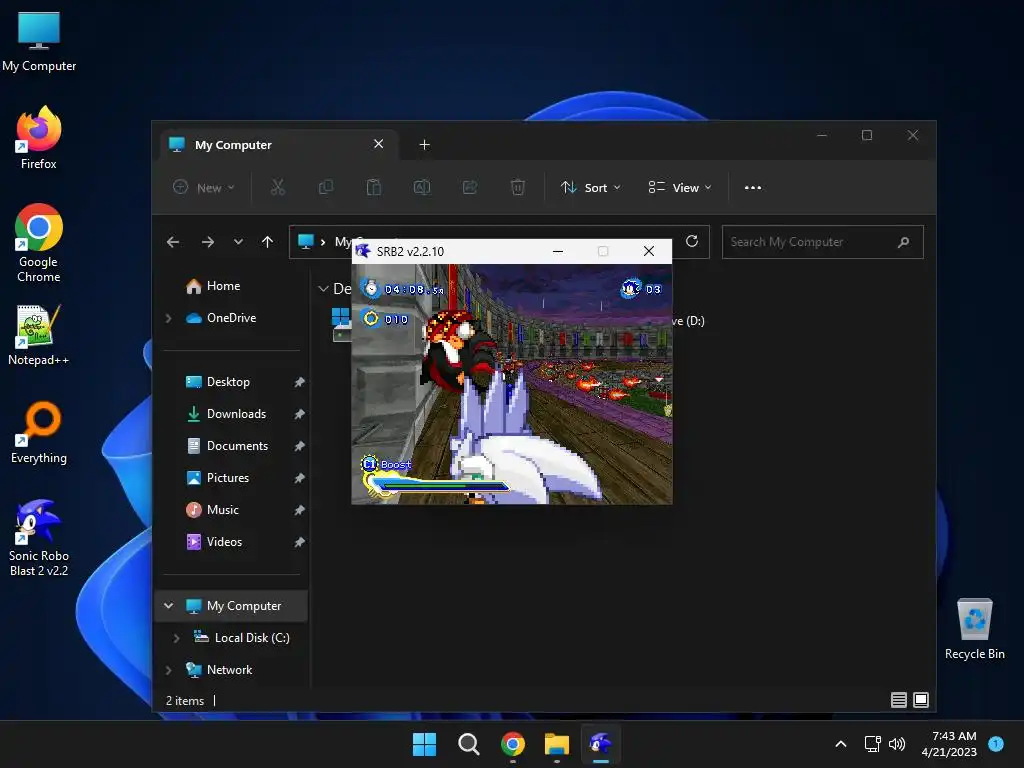Open the clock and date panel
The width and height of the screenshot is (1024, 768).
tap(950, 744)
